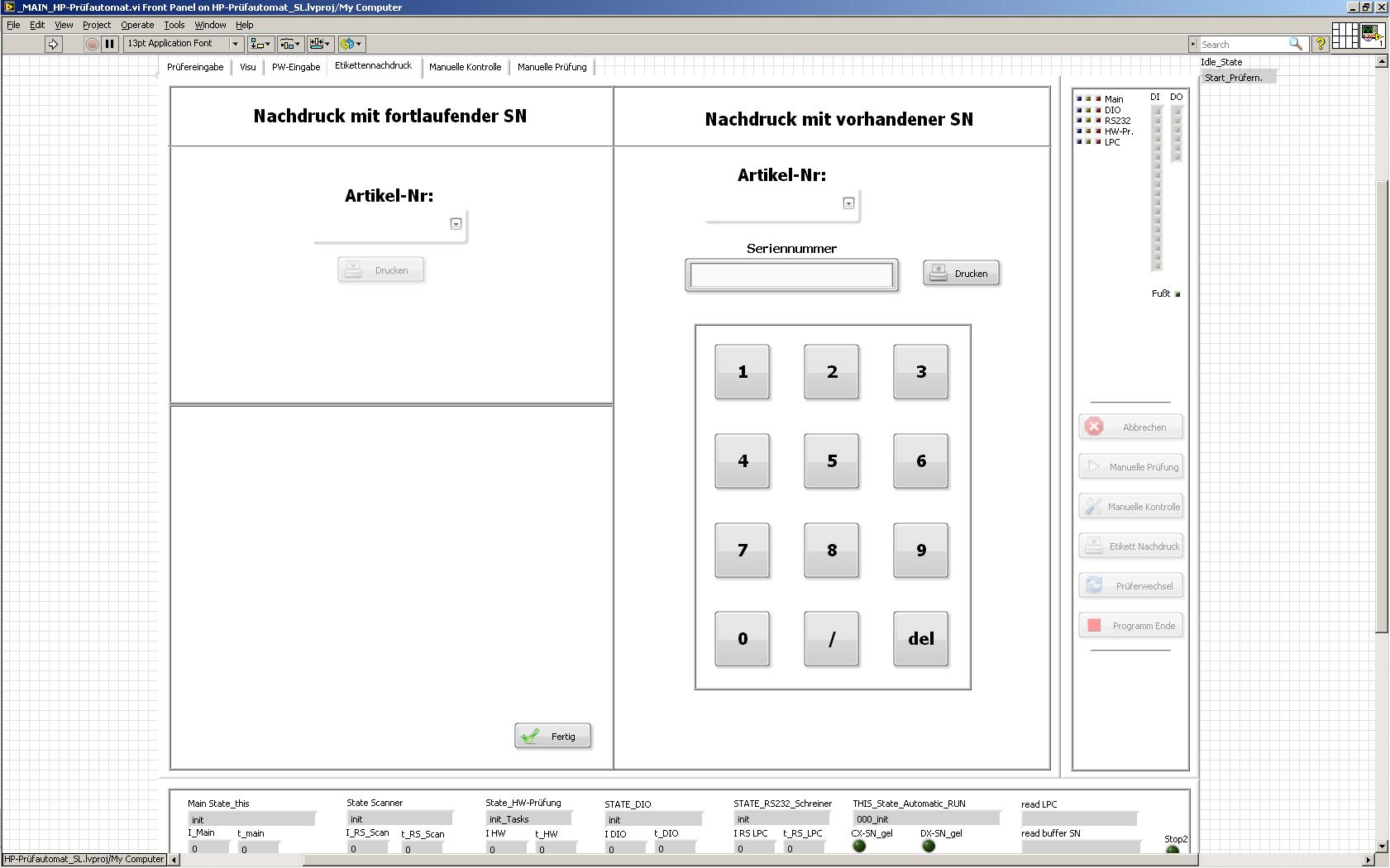Open Artikel-Nr dropdown under fortlaufender SN
The image size is (1390, 868).
point(456,224)
